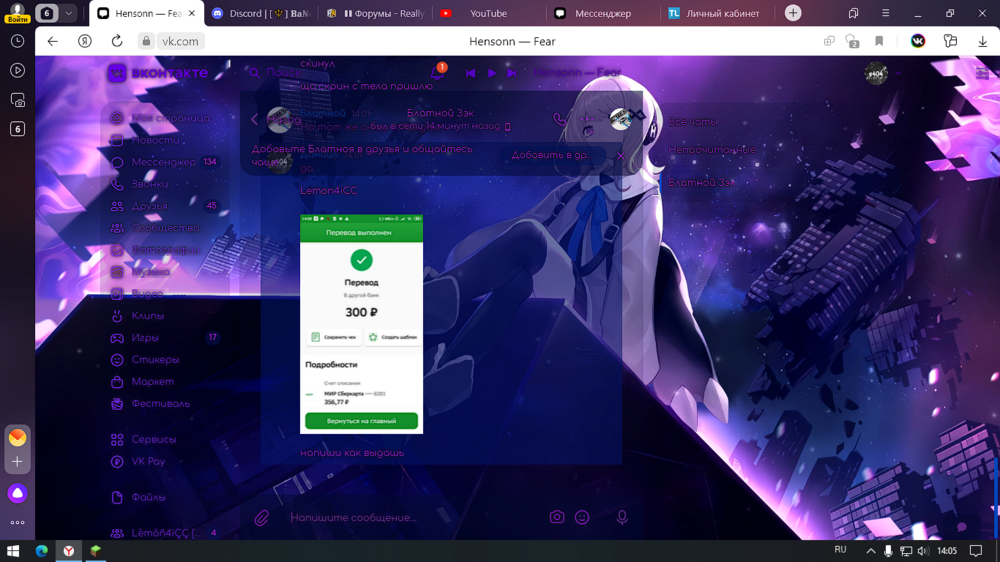The height and width of the screenshot is (562, 1000).
Task: Click Назад to leave the chat
Action: (276, 119)
